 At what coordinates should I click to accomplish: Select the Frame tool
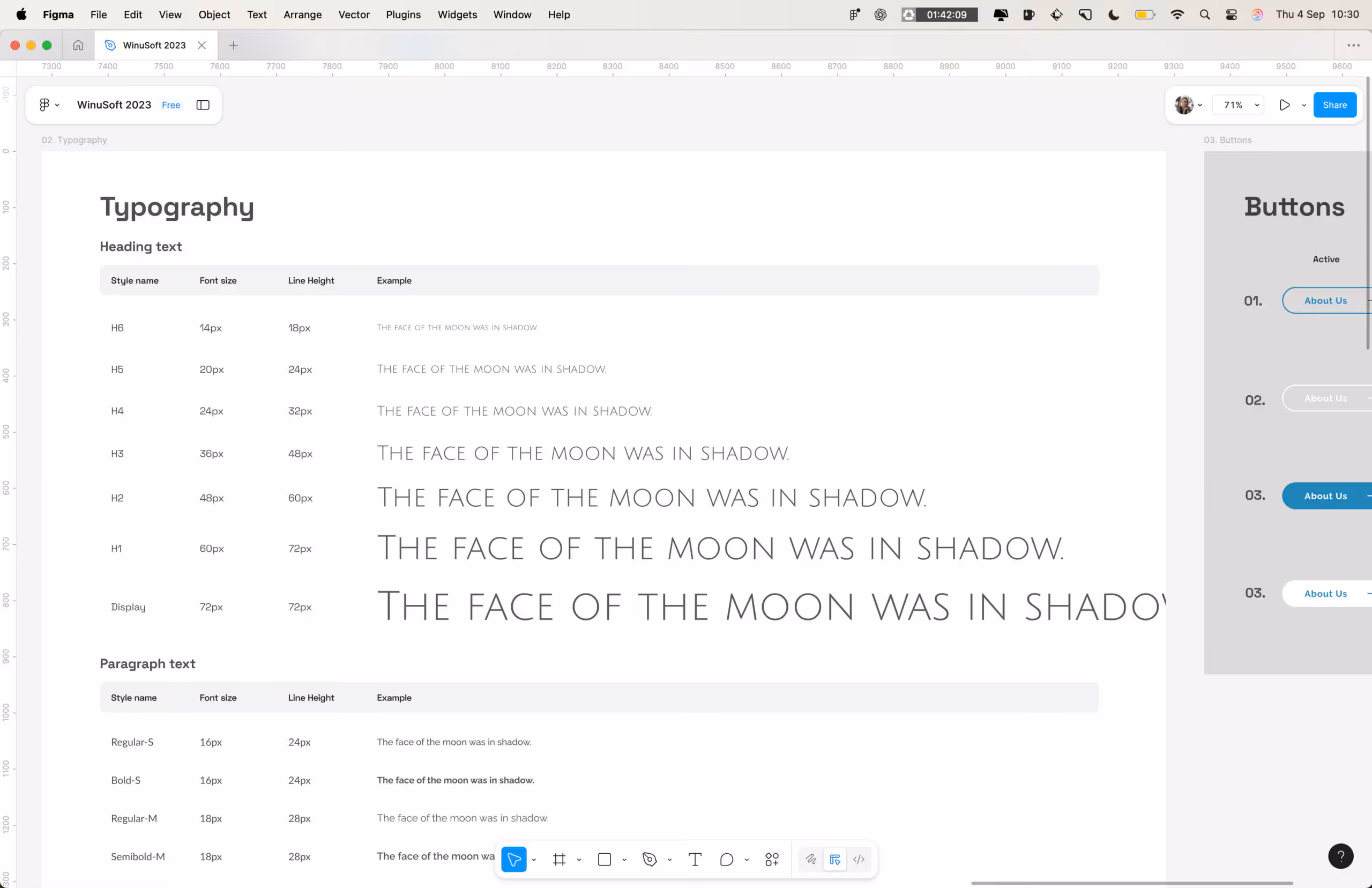click(x=558, y=859)
